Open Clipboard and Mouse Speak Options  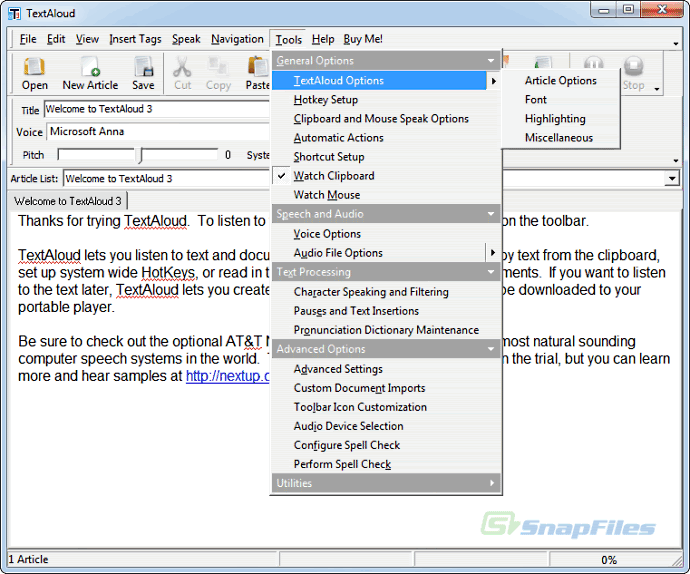tap(386, 118)
